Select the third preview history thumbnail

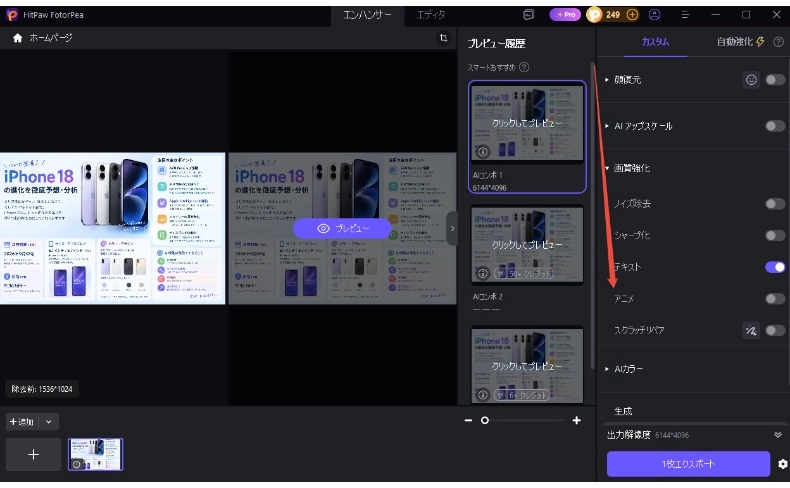pos(527,365)
